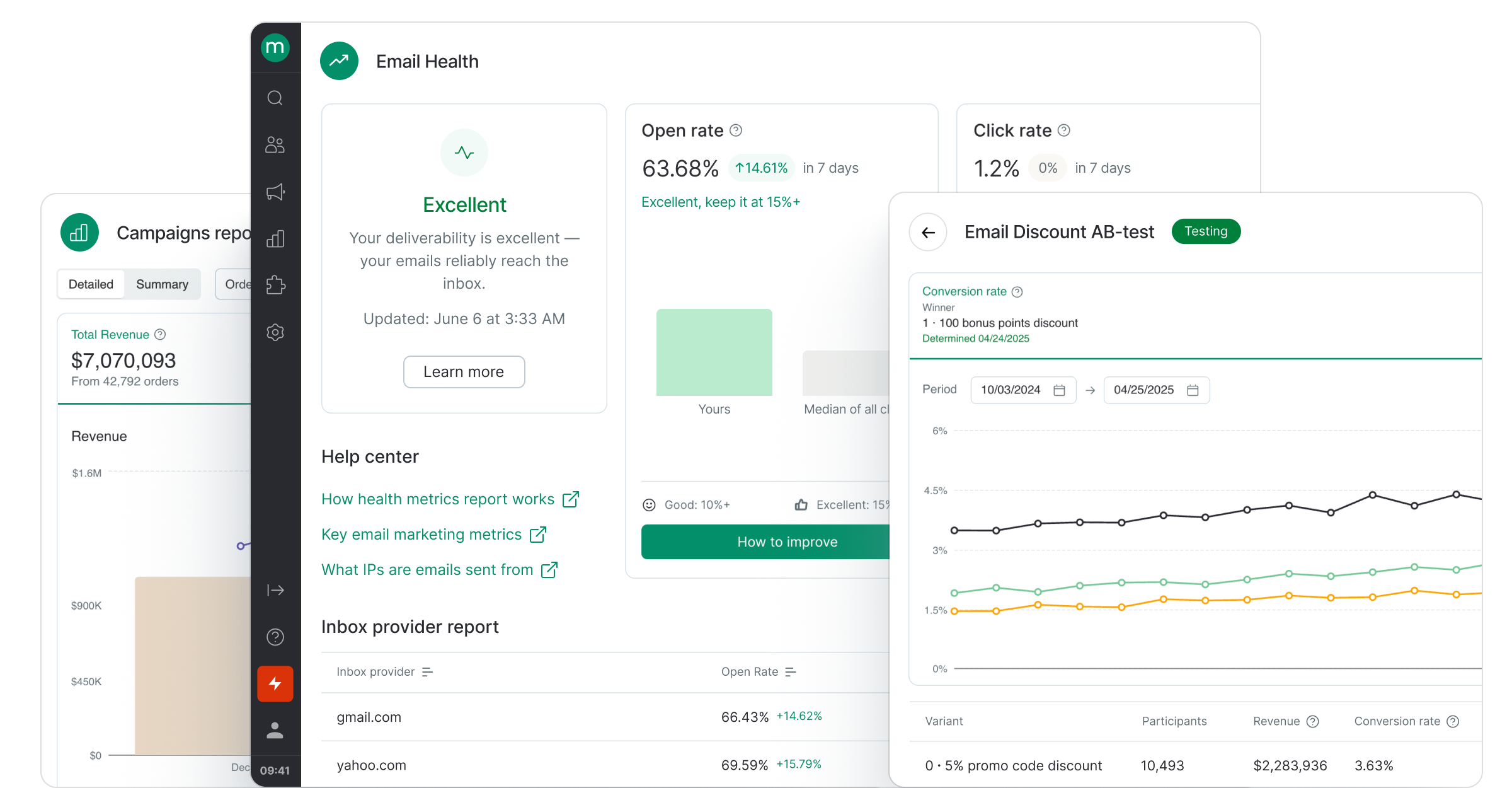This screenshot has width=1512, height=788.
Task: Sort by Inbox provider column icon
Action: (428, 672)
